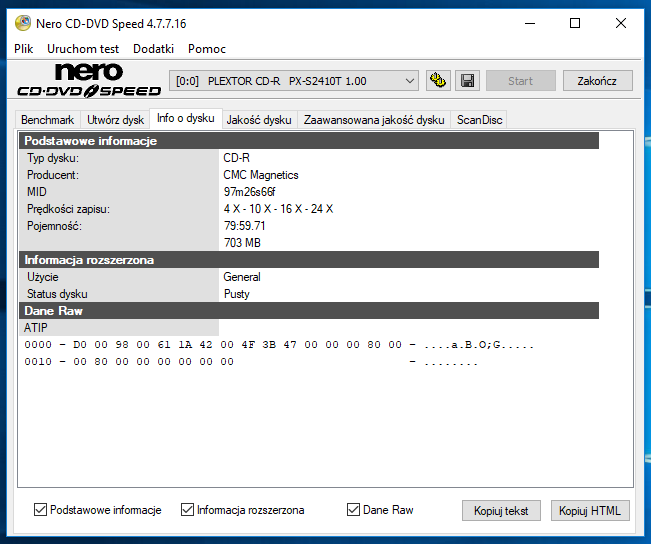Switch to the Utwórz dysk tab

pyautogui.click(x=115, y=120)
